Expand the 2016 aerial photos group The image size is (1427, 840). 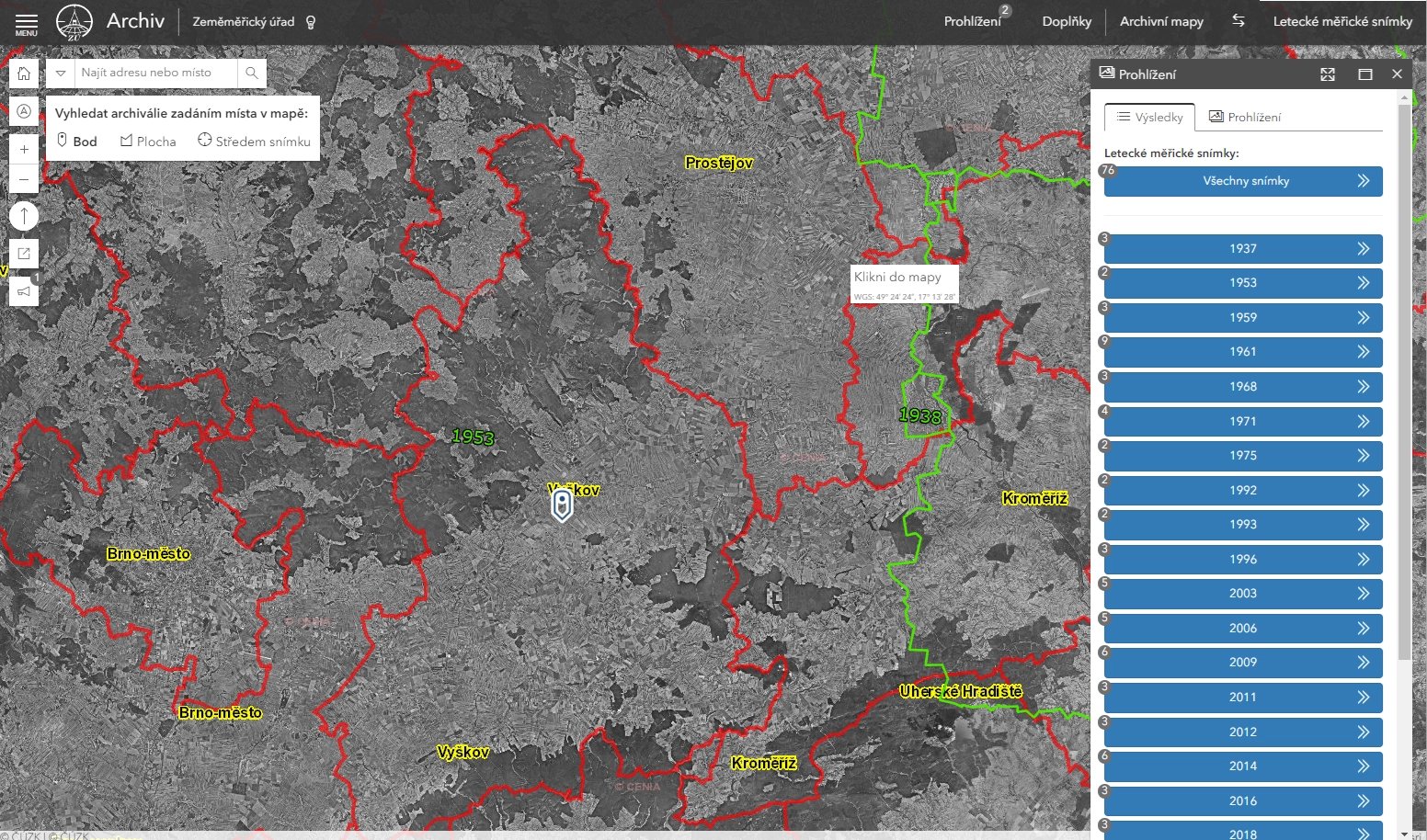click(1243, 801)
